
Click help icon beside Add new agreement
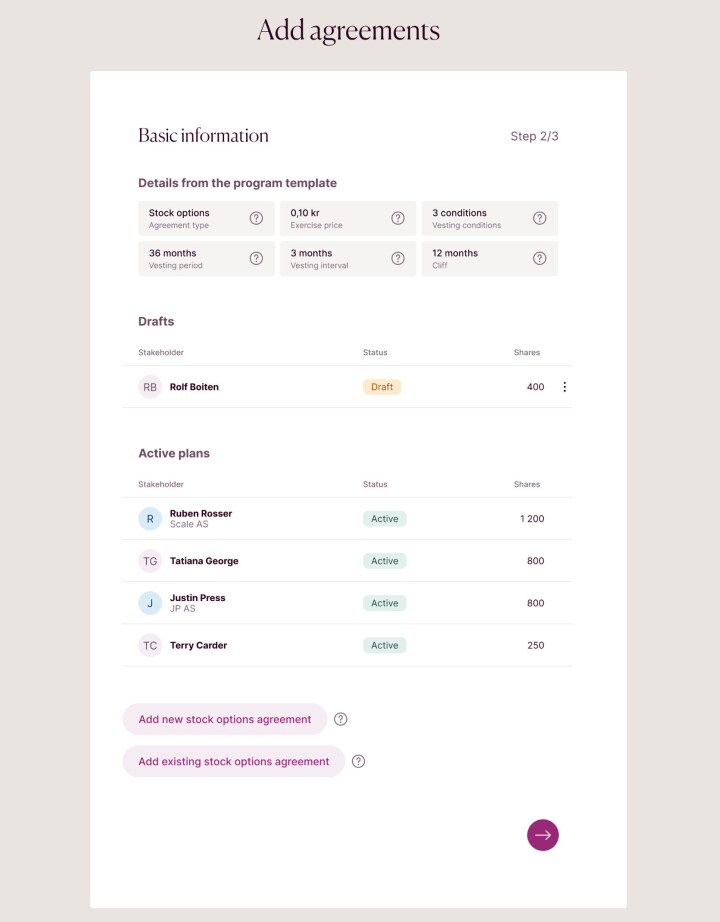tap(341, 719)
